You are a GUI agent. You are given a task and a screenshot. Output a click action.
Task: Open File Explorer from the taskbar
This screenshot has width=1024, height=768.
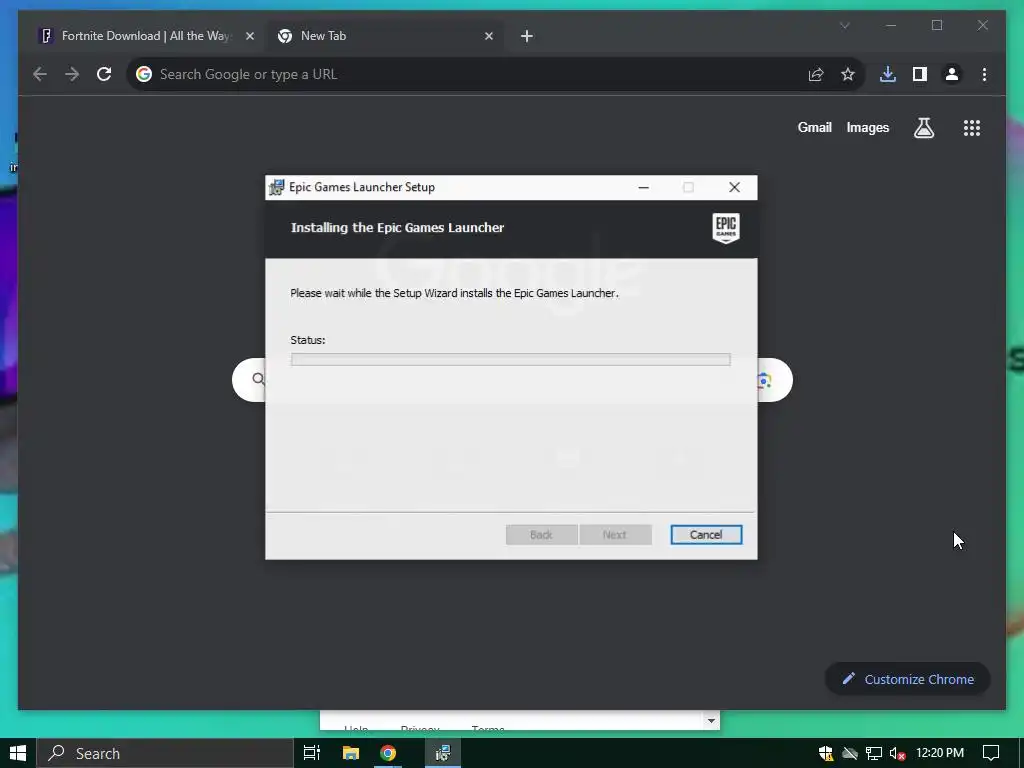[x=351, y=753]
